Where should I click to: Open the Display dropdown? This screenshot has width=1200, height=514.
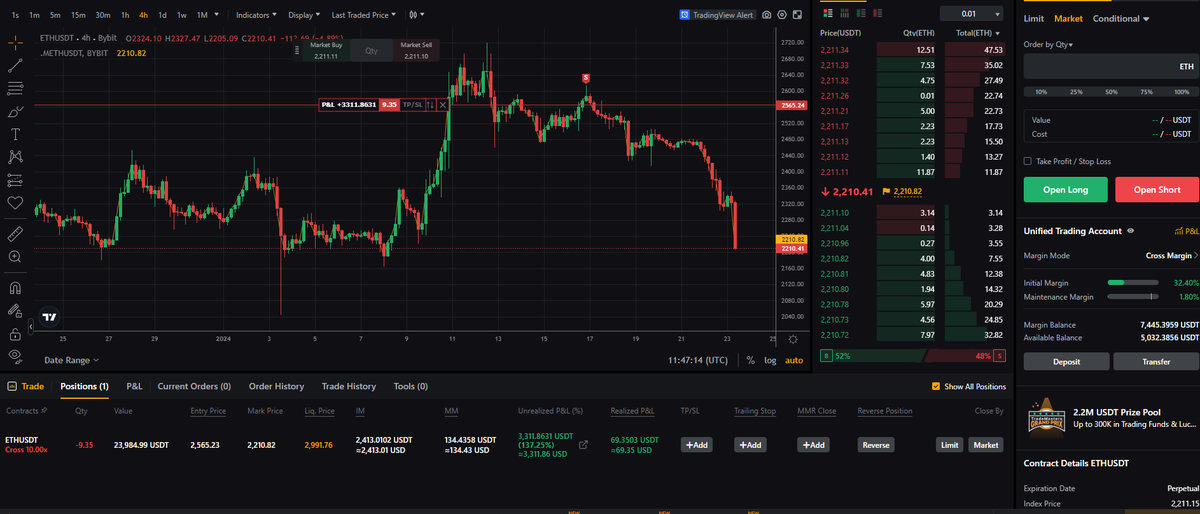304,15
